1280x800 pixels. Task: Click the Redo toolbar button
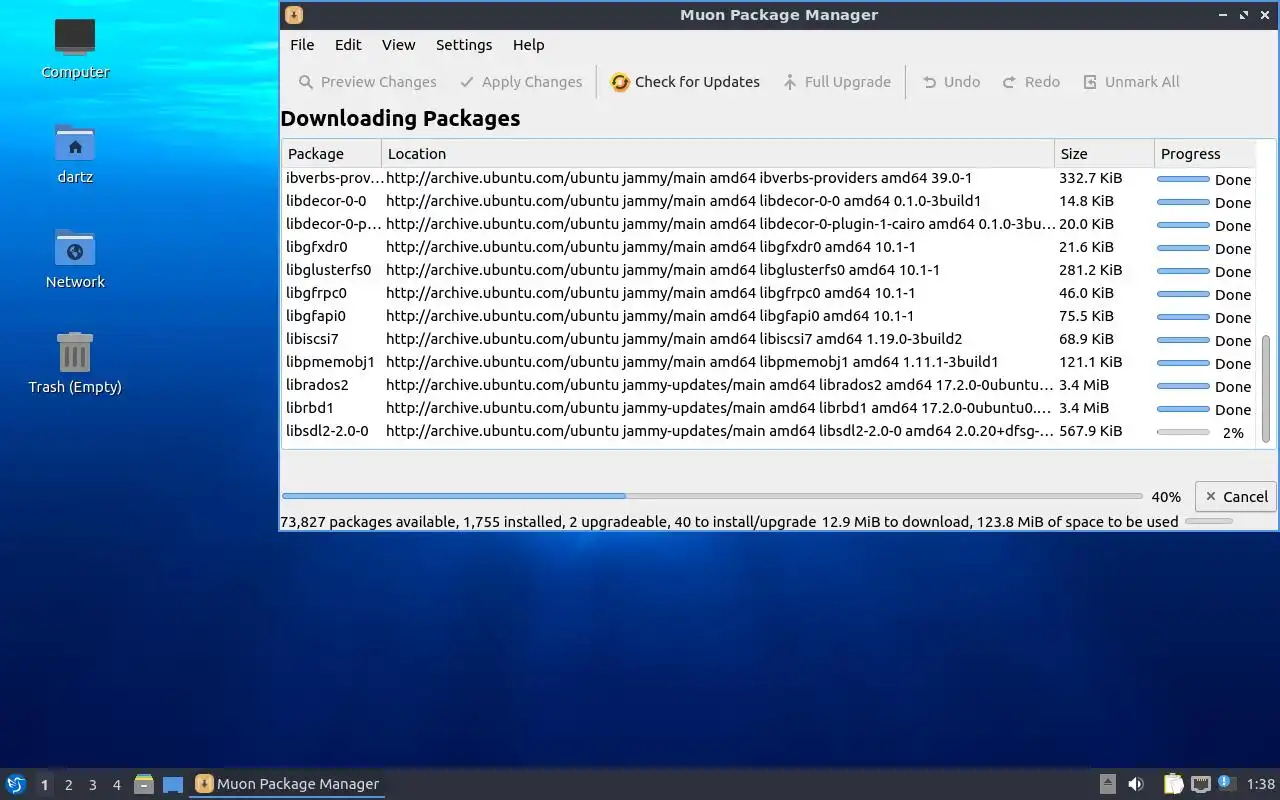[1031, 82]
